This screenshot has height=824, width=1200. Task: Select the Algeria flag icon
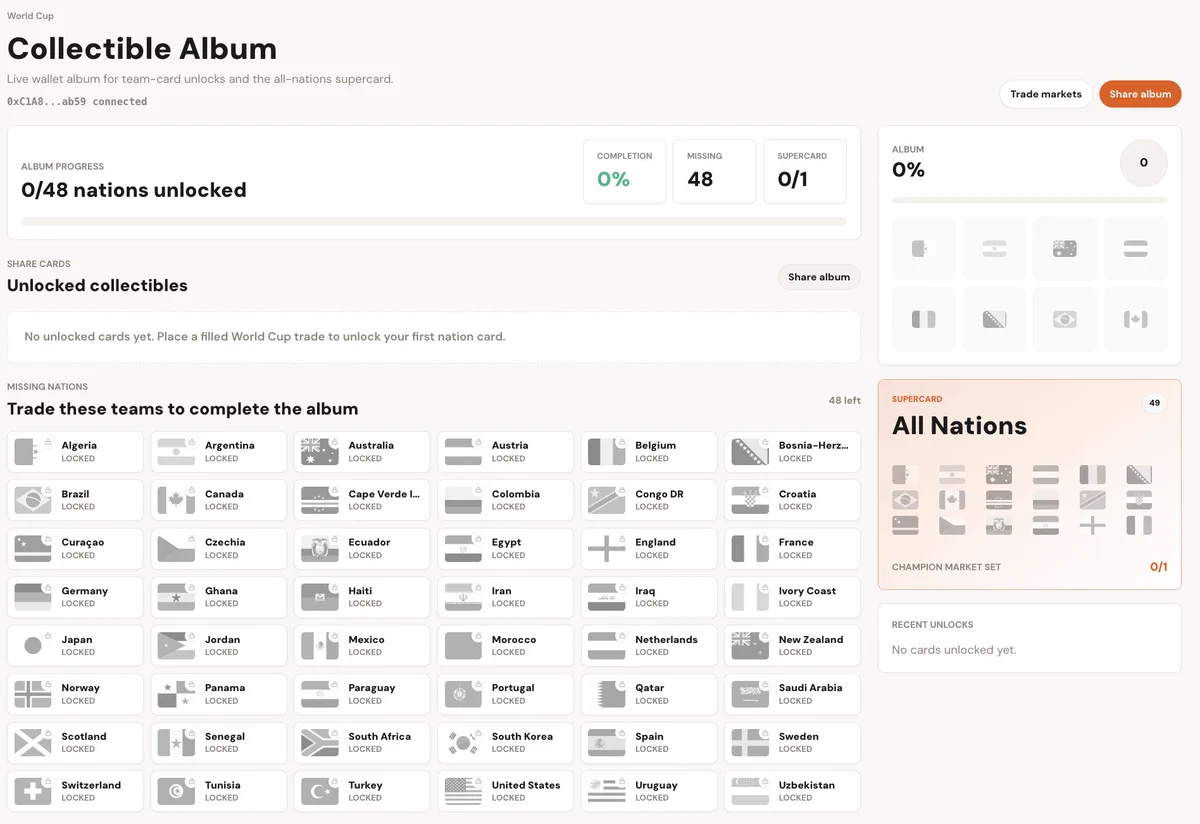(x=33, y=452)
